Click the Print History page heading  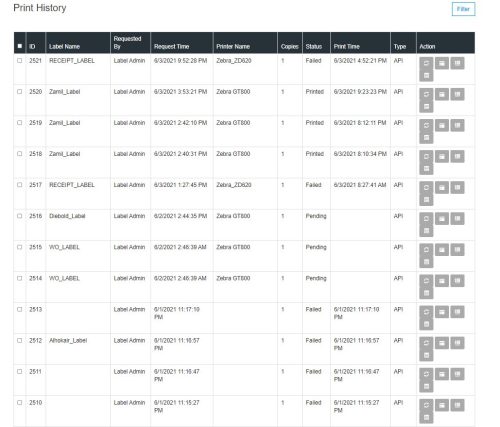[x=40, y=8]
